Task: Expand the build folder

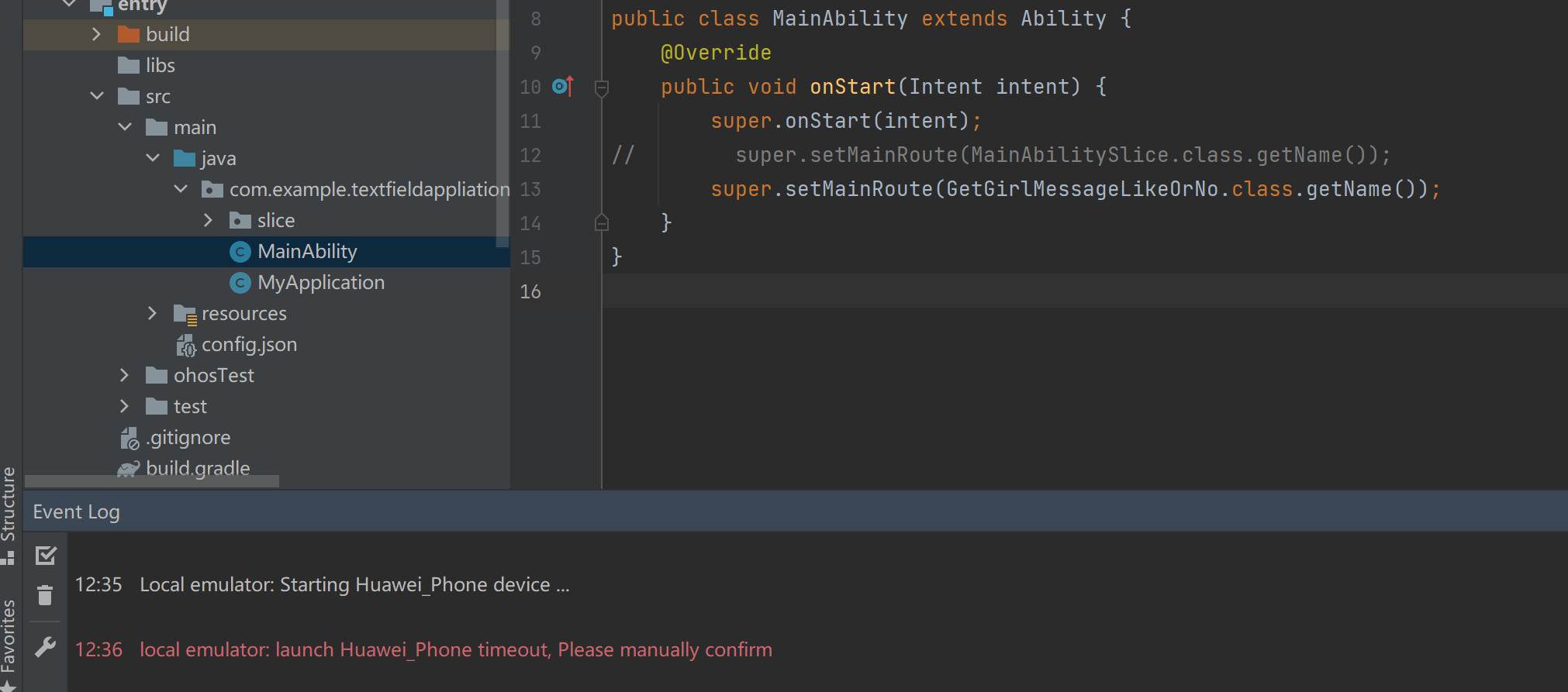Action: [96, 34]
